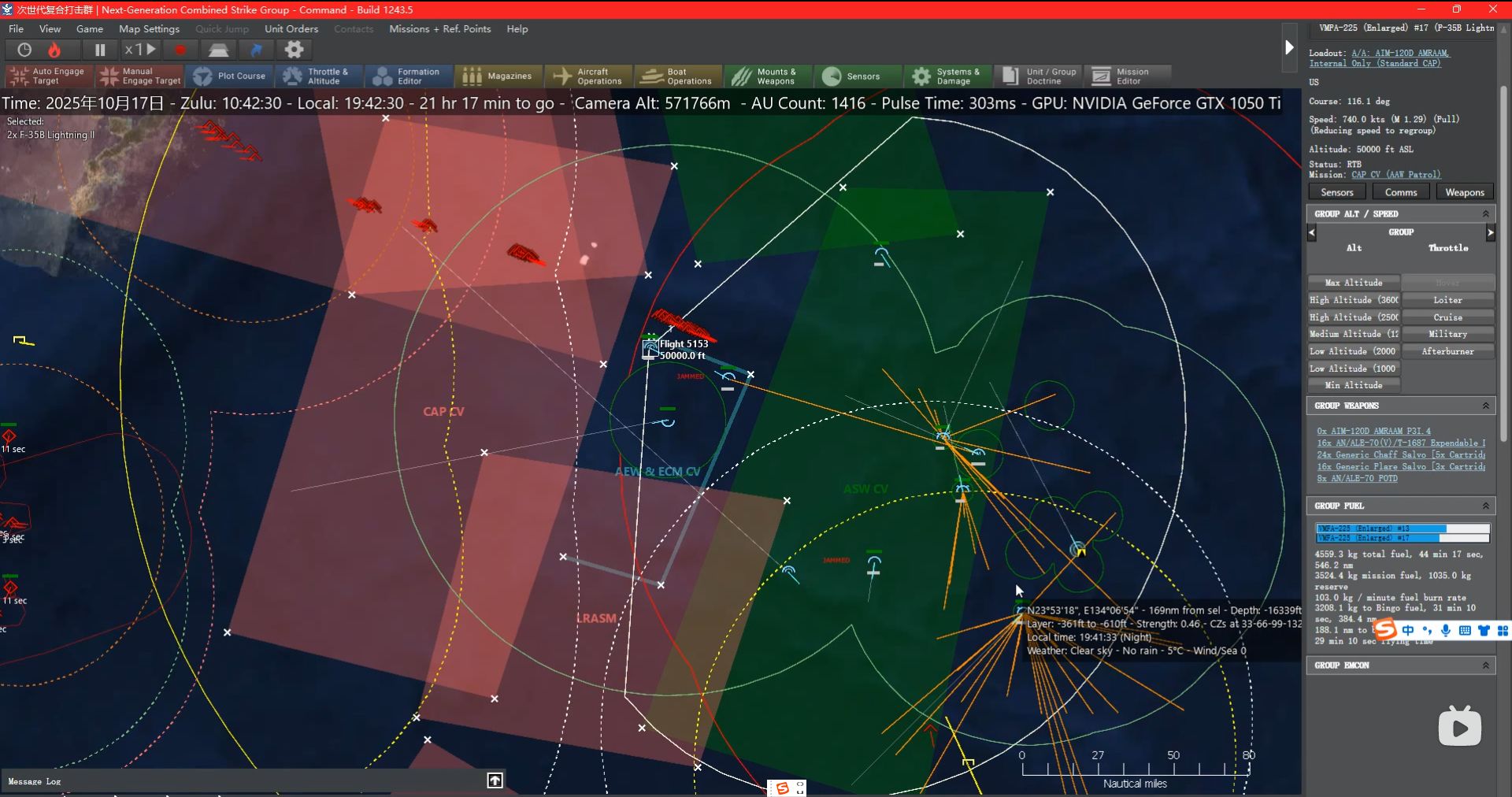Click left arrow beside GROUP label
Viewport: 1512px width, 797px height.
1311,232
